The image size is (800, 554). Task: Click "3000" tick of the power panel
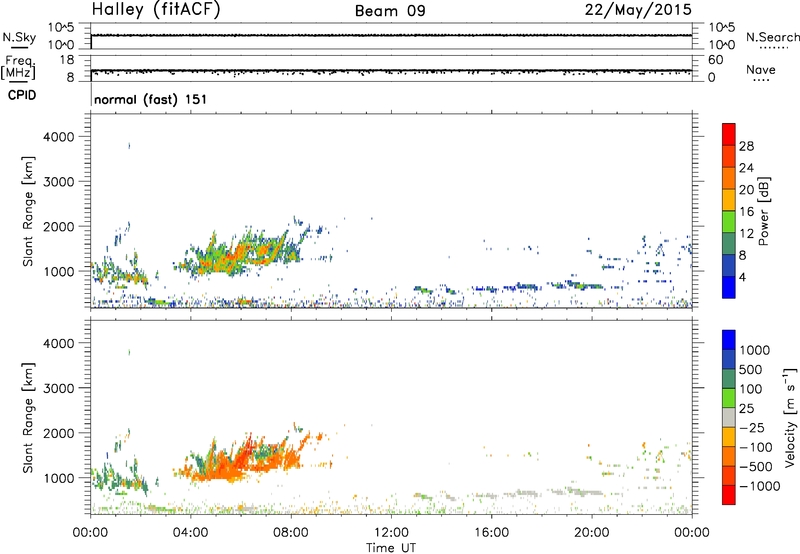(59, 182)
